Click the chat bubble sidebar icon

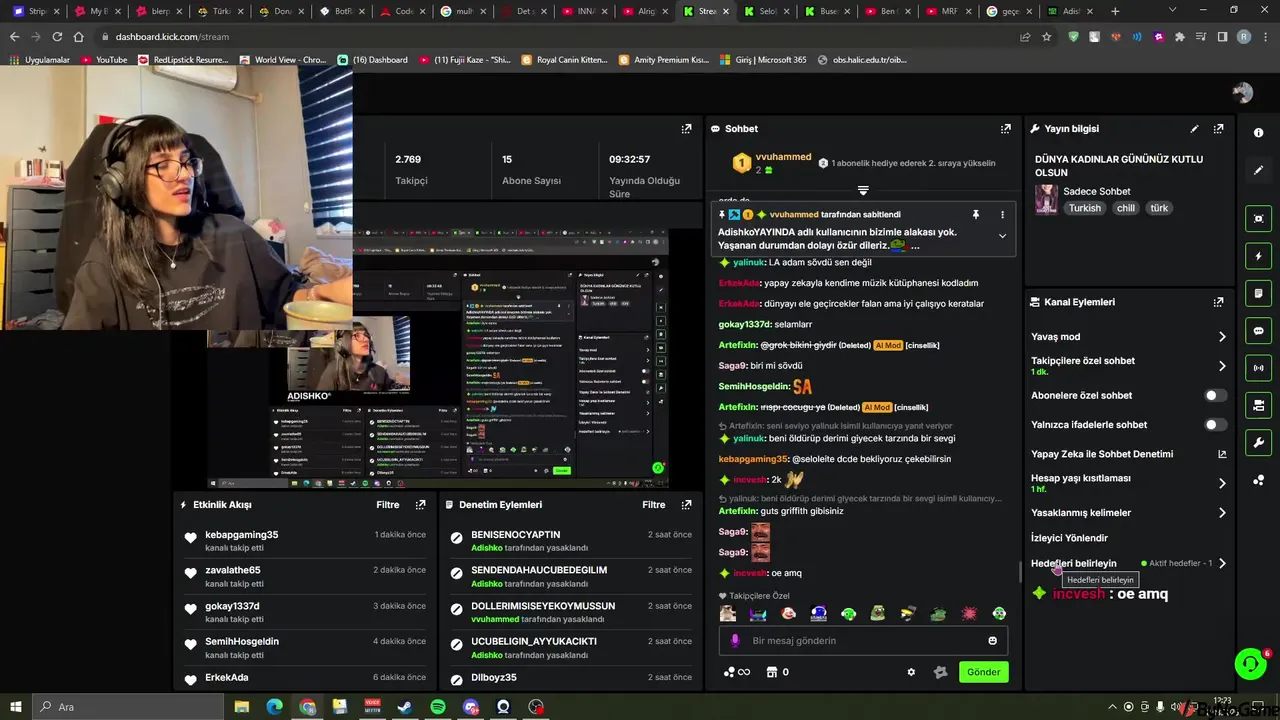point(1258,331)
